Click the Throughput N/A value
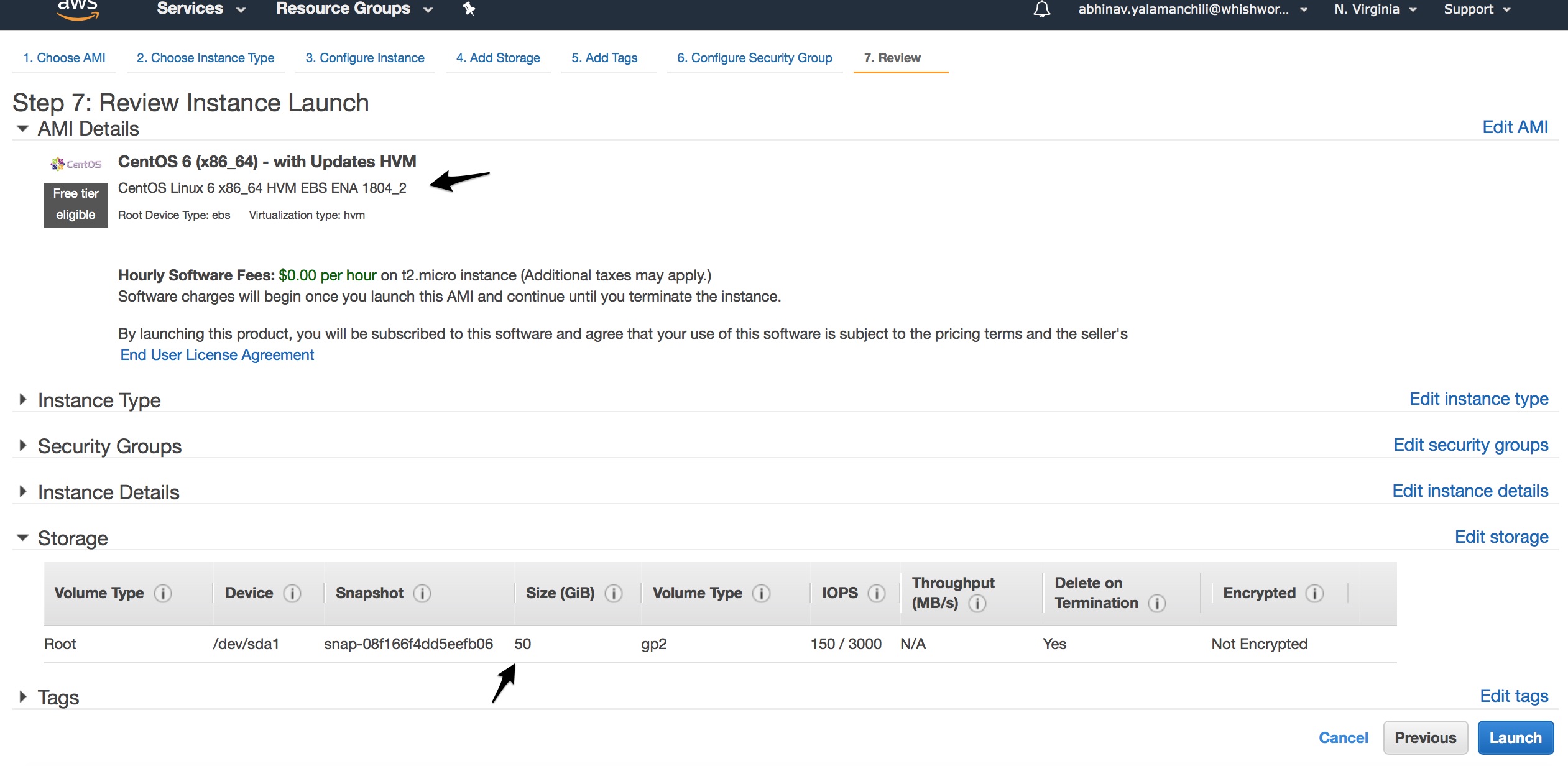Viewport: 1568px width, 766px height. coord(913,644)
